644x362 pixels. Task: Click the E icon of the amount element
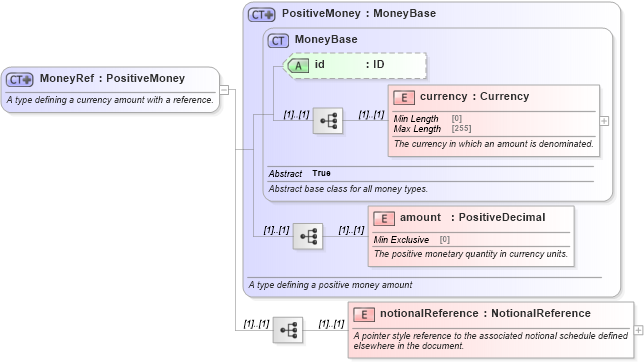click(384, 219)
